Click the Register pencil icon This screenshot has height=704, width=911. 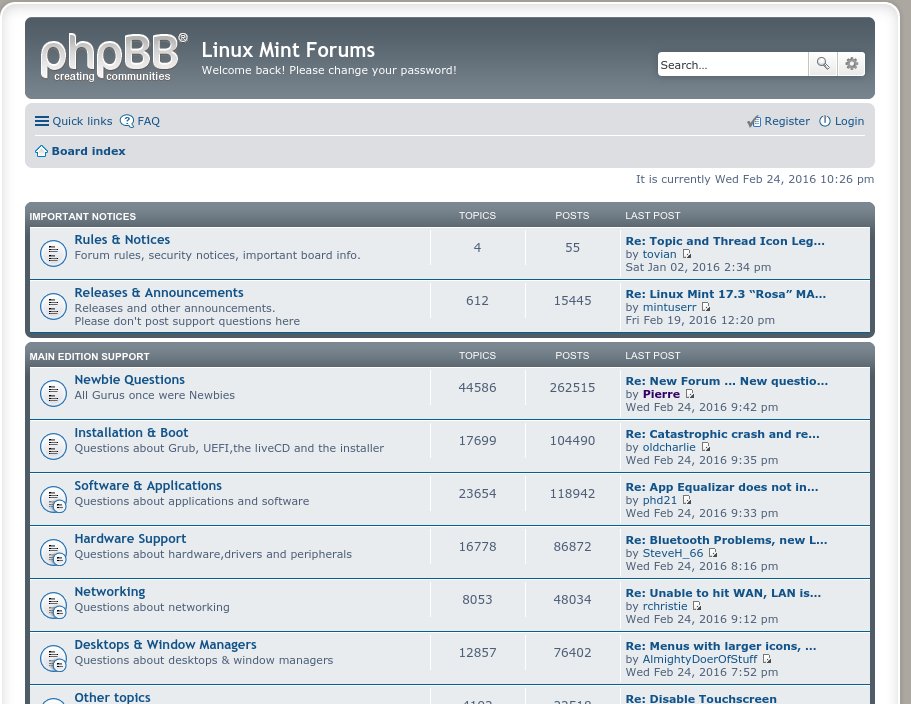pyautogui.click(x=754, y=121)
